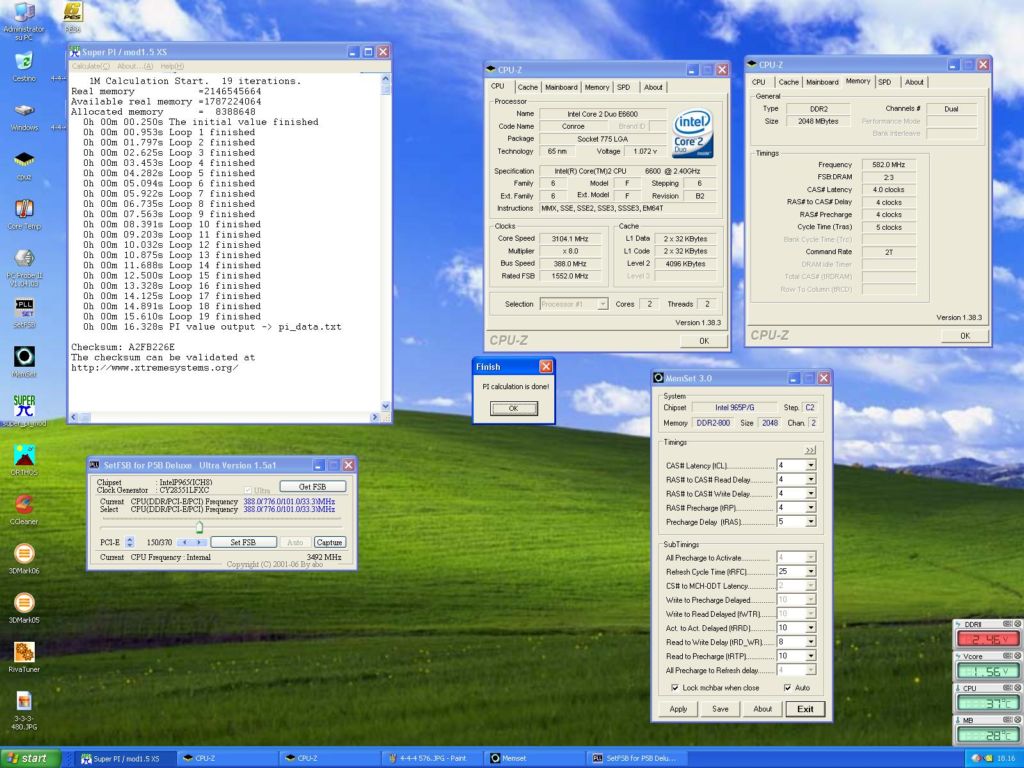Launch SetFSB desktop shortcut
Screen dimensions: 1024x768
click(24, 313)
